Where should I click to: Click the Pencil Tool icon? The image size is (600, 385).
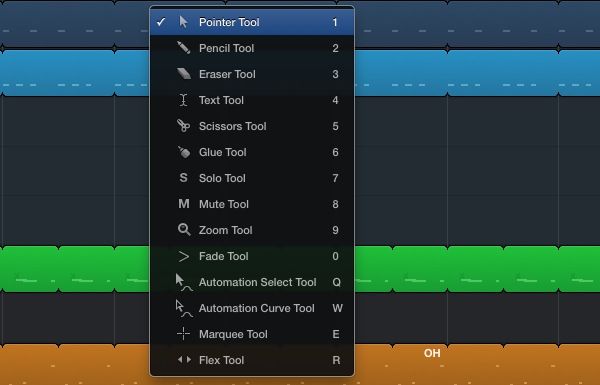point(184,48)
